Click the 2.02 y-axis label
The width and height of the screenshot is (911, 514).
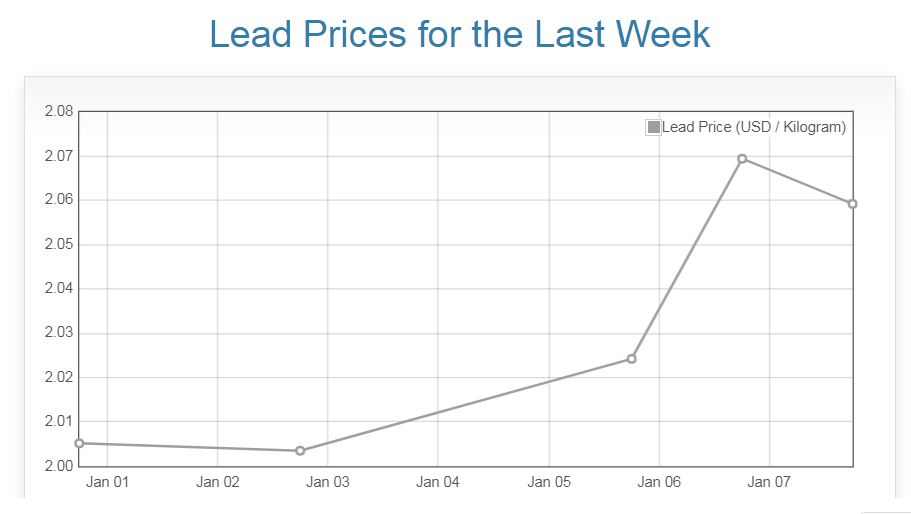(x=59, y=377)
